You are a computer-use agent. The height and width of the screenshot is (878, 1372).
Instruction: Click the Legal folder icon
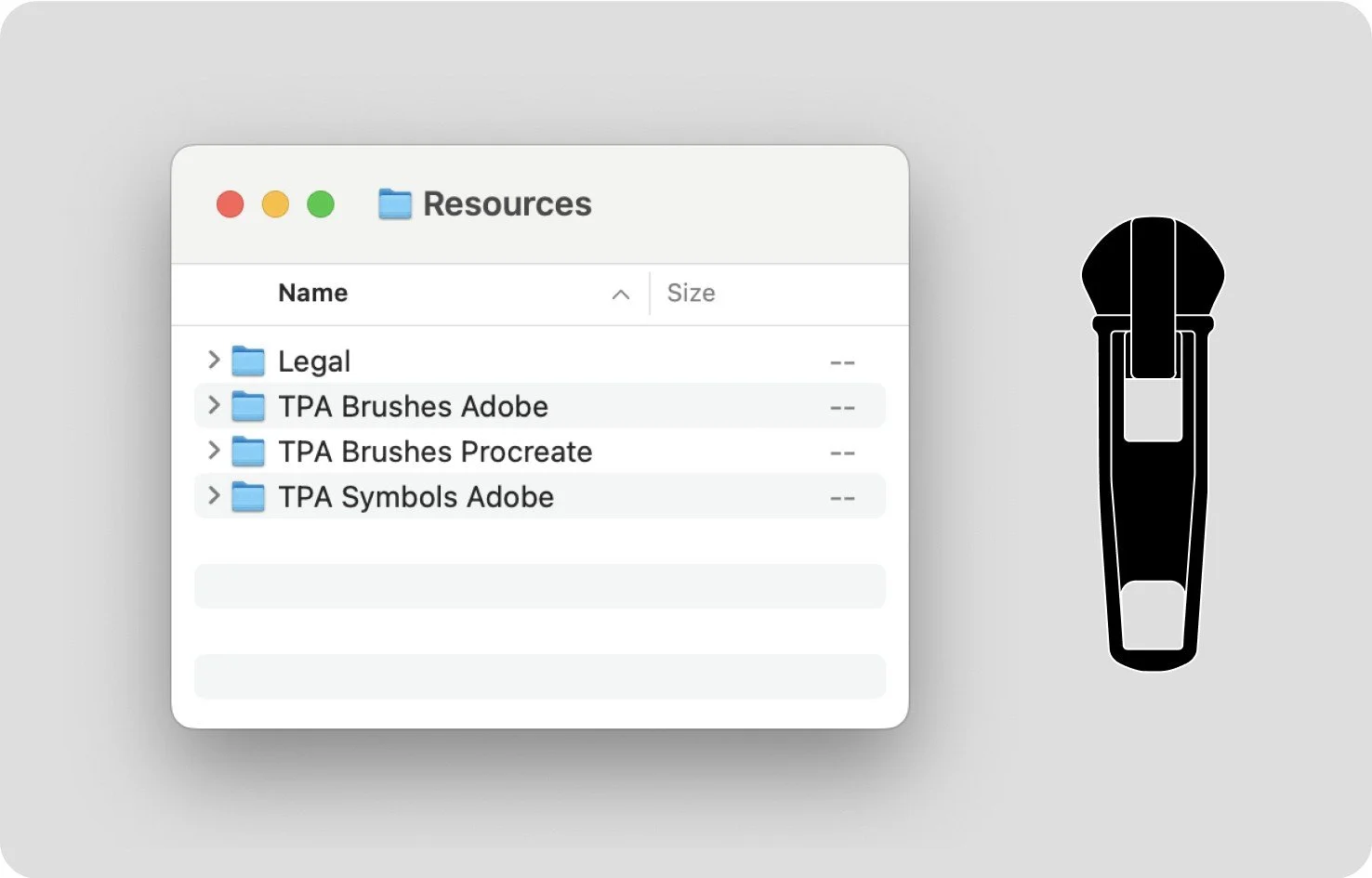[248, 360]
